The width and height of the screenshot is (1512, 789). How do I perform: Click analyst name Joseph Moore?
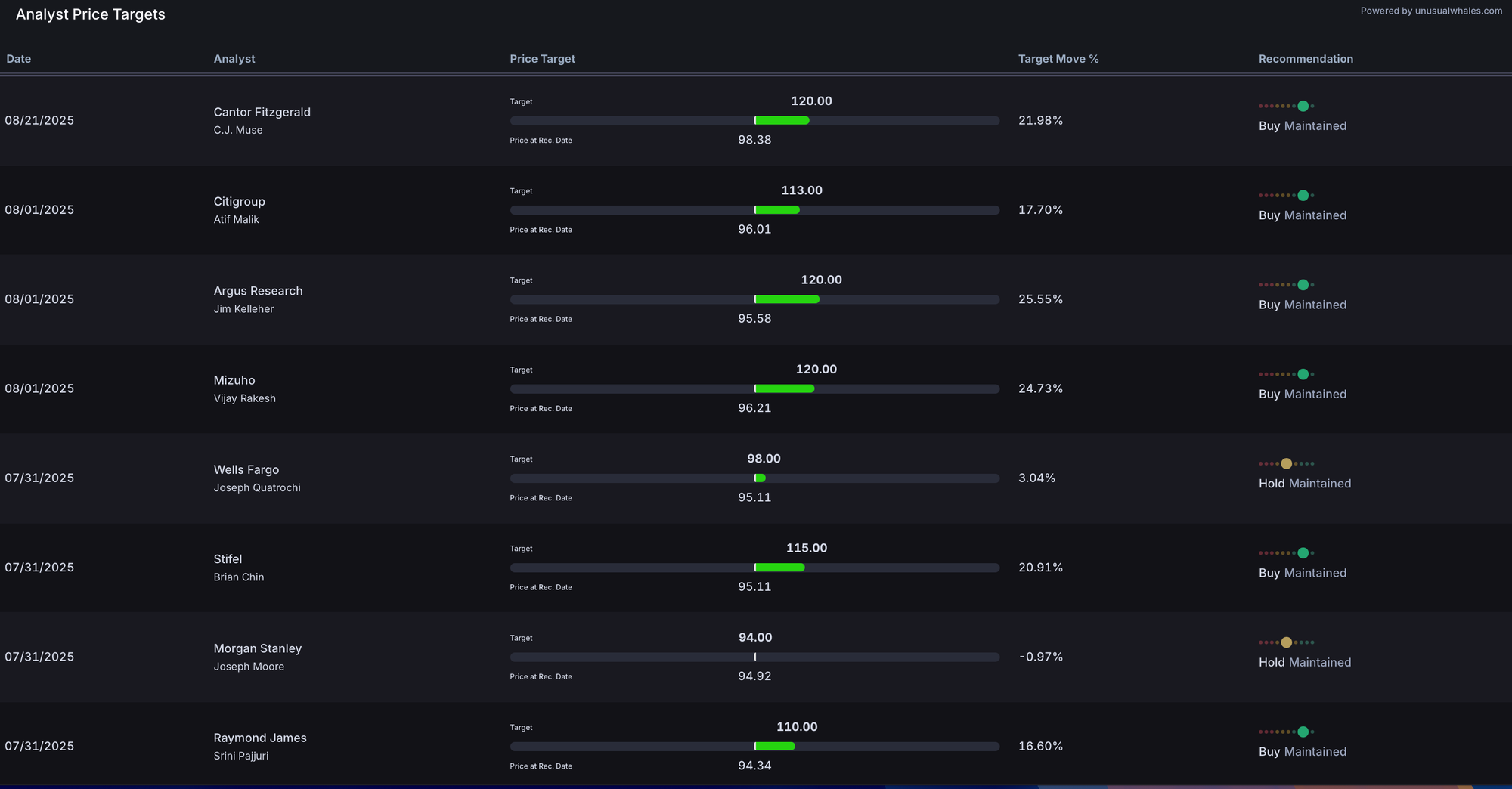tap(249, 667)
